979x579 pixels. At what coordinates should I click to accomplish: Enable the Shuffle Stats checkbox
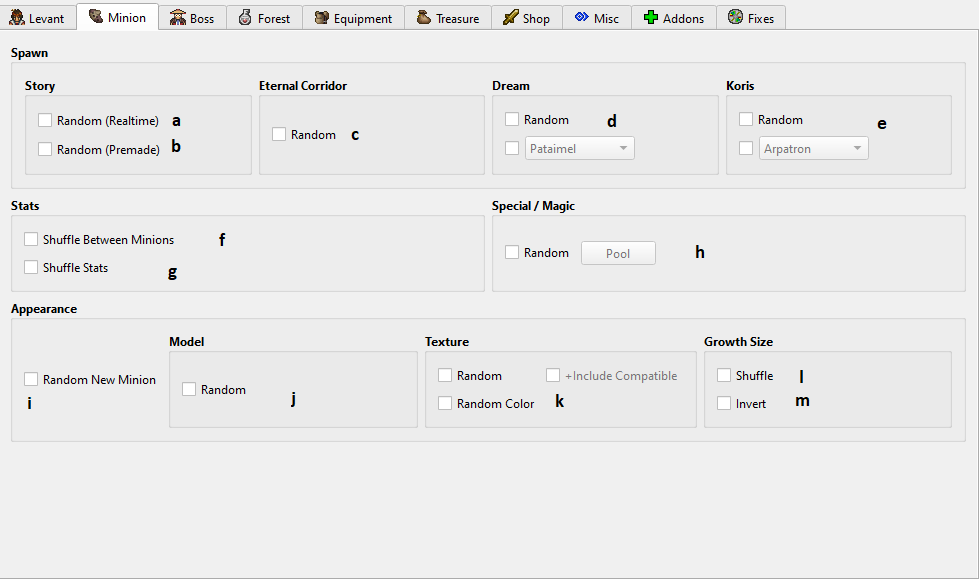pos(31,267)
